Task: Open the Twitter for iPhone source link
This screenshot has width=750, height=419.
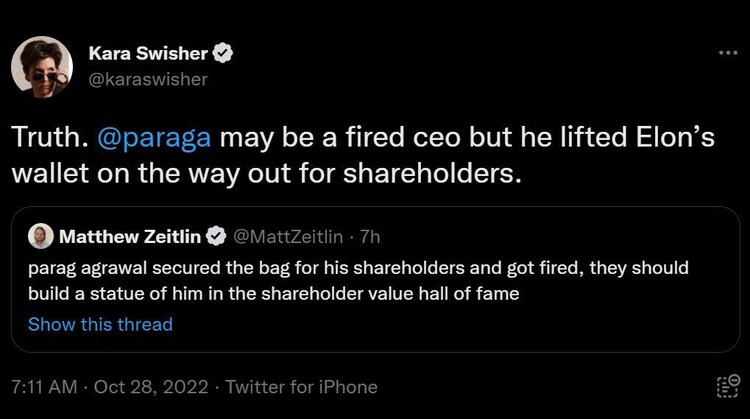Action: (x=302, y=387)
